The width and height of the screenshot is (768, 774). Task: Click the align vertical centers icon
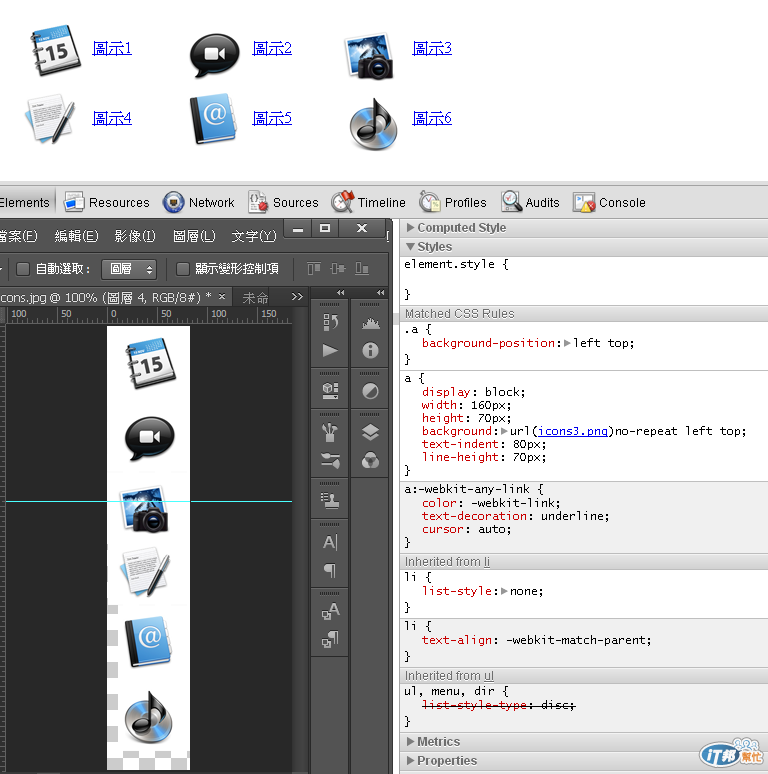[x=338, y=269]
